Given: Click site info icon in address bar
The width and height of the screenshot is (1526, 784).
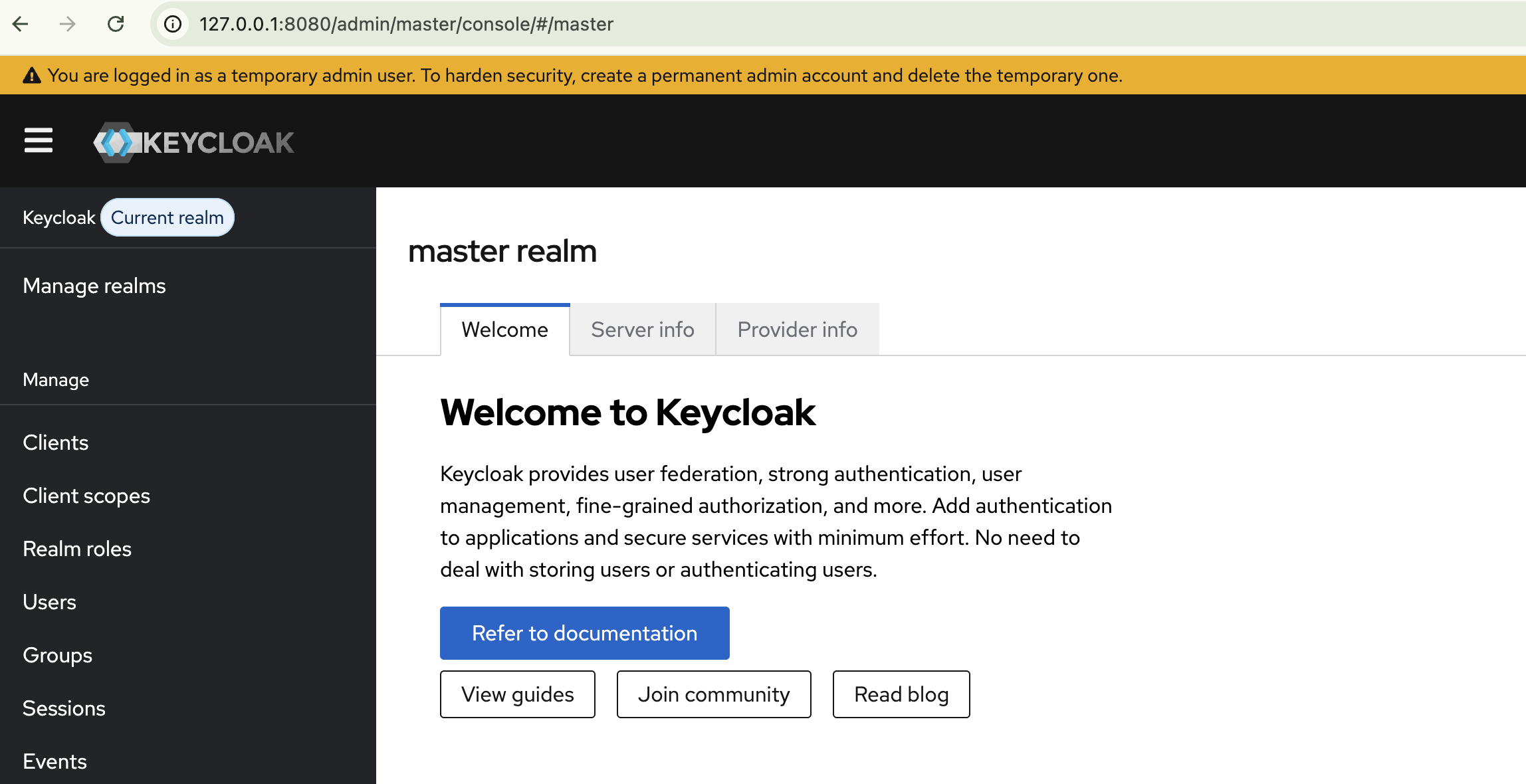Looking at the screenshot, I should click(x=173, y=25).
